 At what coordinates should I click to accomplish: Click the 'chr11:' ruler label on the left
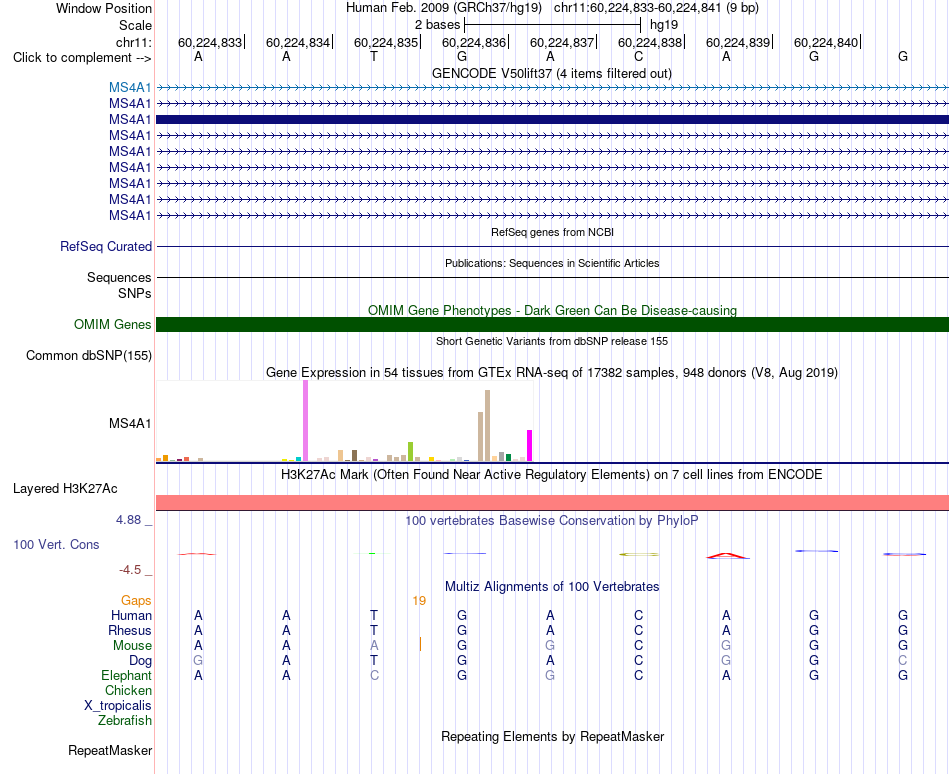(133, 42)
